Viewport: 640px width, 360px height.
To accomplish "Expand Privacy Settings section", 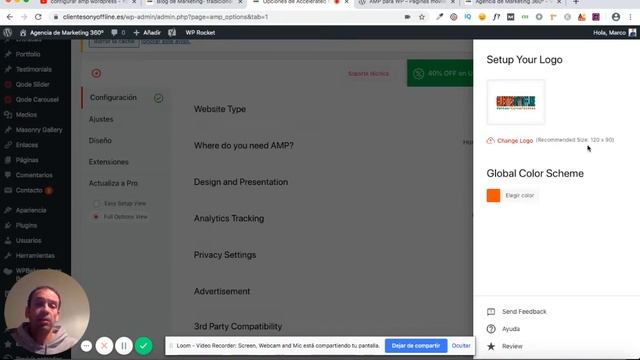I will coord(225,255).
